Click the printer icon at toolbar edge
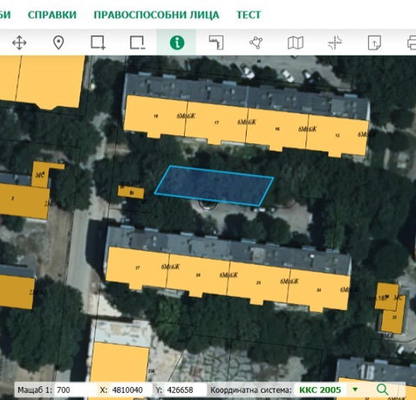416x400 pixels. coord(412,43)
